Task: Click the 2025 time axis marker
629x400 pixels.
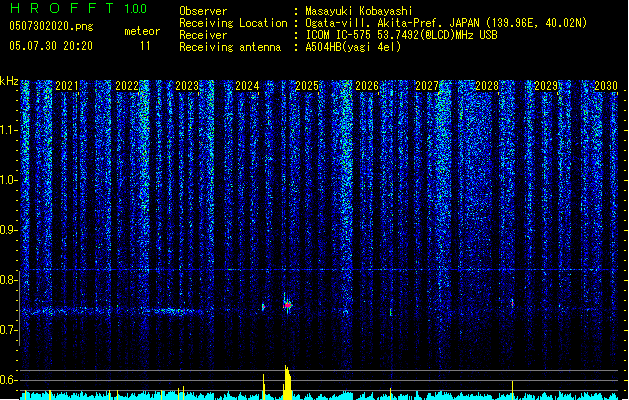Action: click(x=307, y=86)
